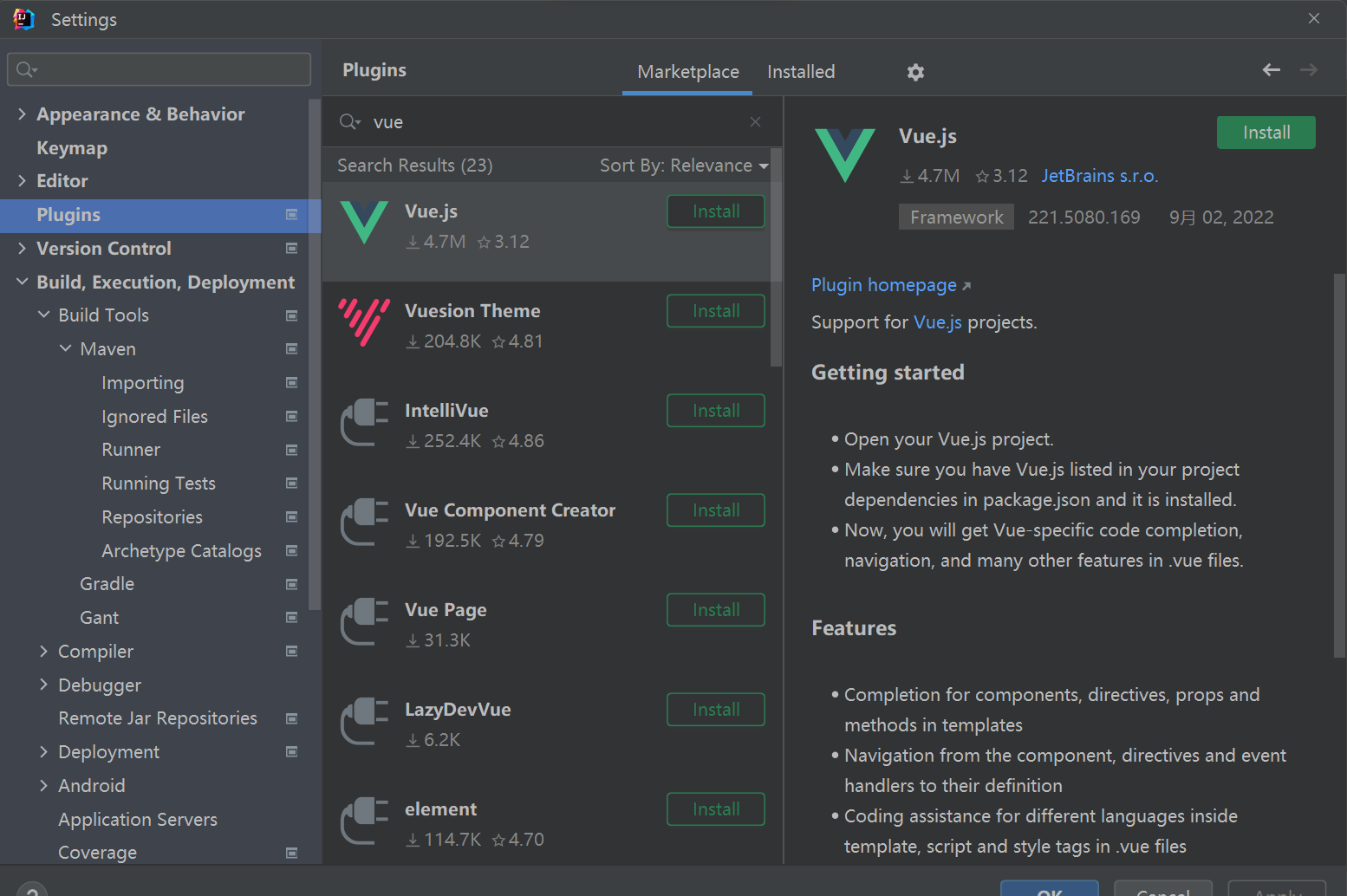Click the IntelliJ logo in the title bar
Viewport: 1347px width, 896px height.
(x=23, y=19)
